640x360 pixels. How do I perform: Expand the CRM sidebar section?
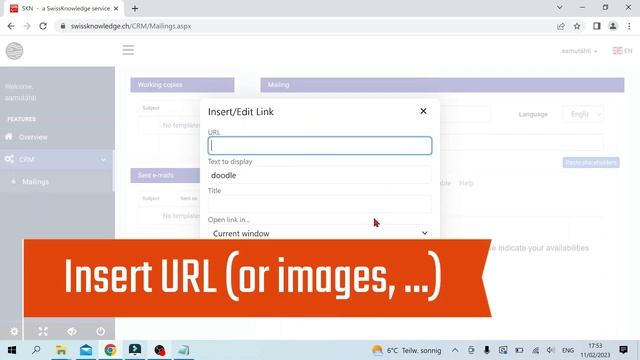(x=56, y=160)
